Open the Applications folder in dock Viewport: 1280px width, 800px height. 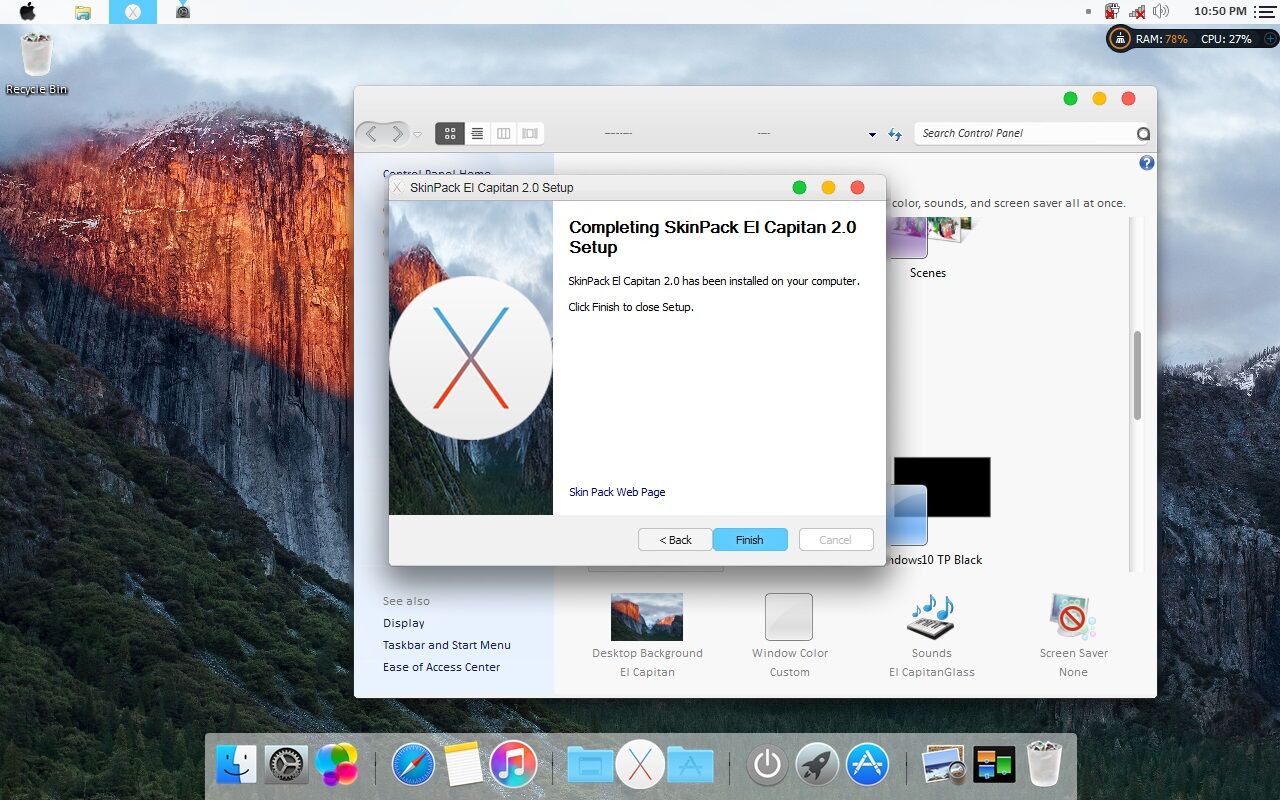(x=690, y=765)
